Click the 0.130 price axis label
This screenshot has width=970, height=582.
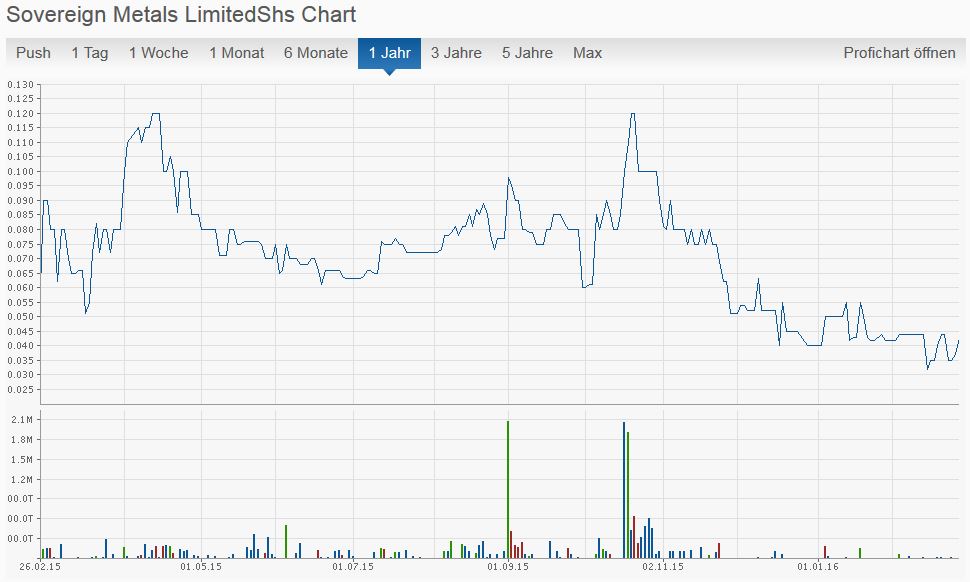(x=20, y=84)
